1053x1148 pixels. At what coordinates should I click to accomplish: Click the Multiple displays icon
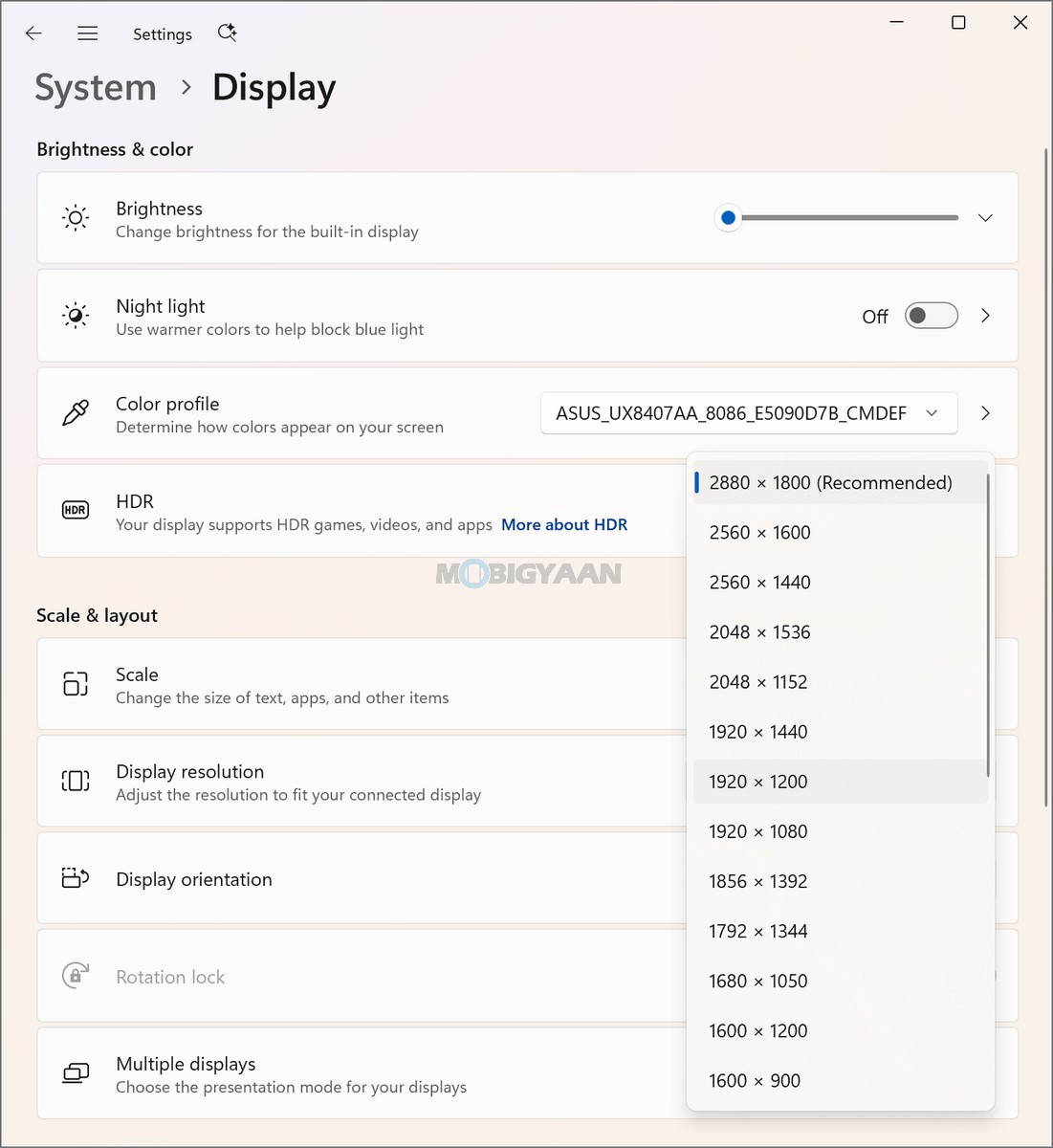76,1073
